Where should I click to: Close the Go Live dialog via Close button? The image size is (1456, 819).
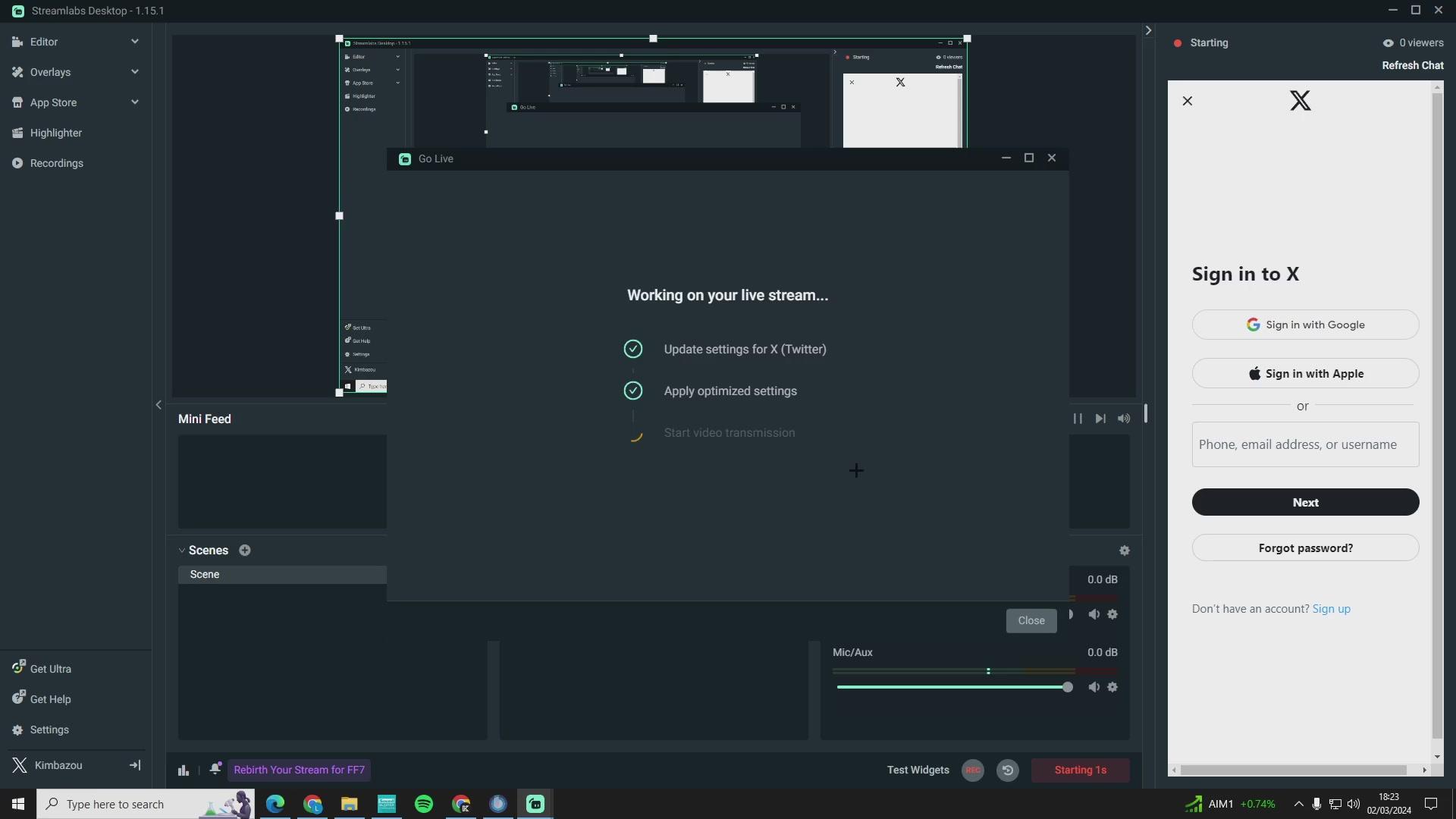pyautogui.click(x=1031, y=620)
